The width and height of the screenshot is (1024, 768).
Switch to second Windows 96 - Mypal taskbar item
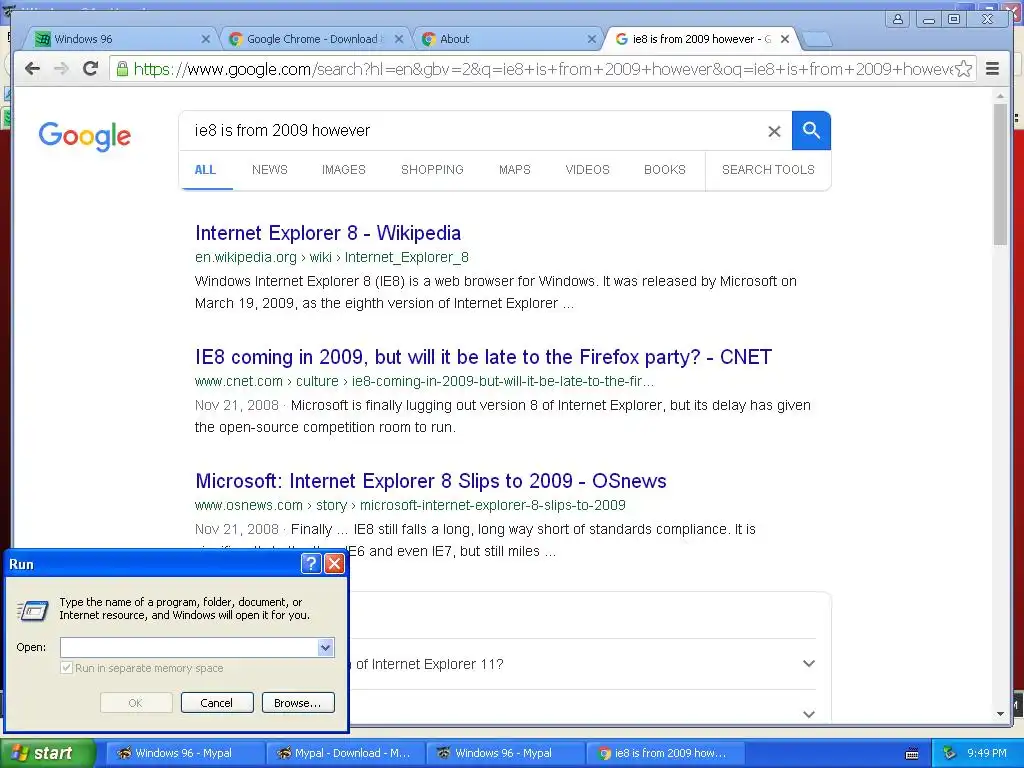pyautogui.click(x=504, y=754)
